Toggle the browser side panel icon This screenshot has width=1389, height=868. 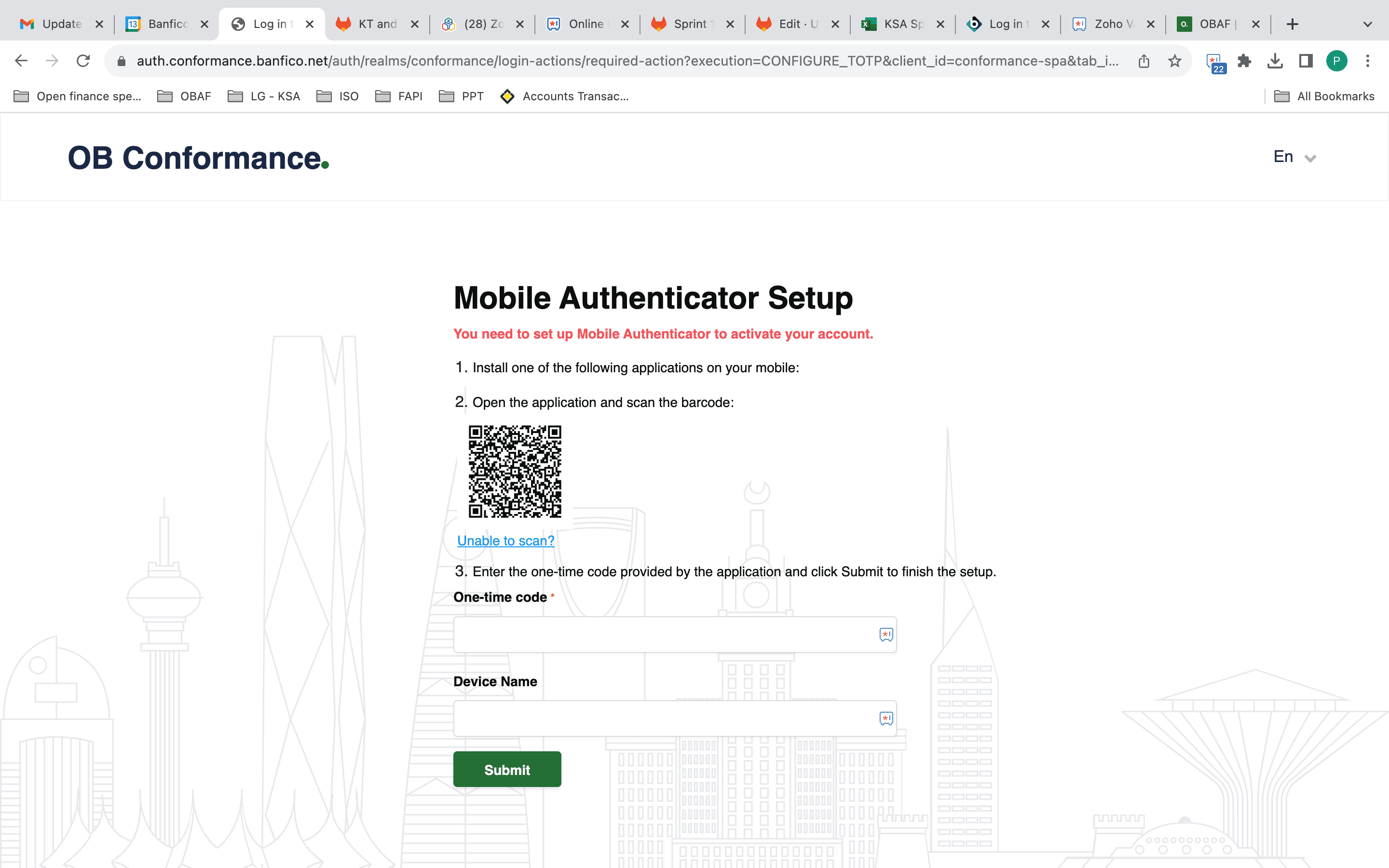[1306, 61]
